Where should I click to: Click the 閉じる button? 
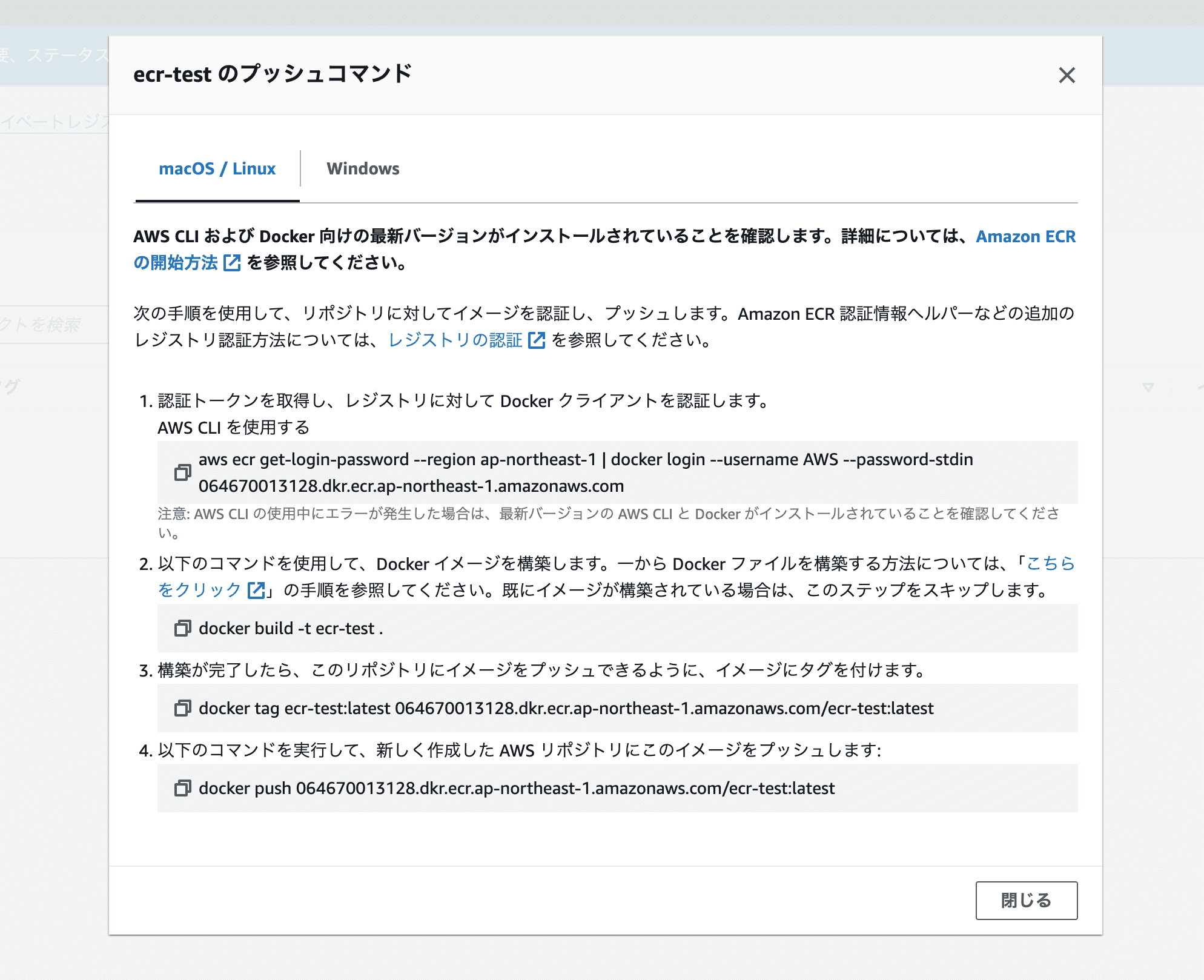coord(1027,900)
